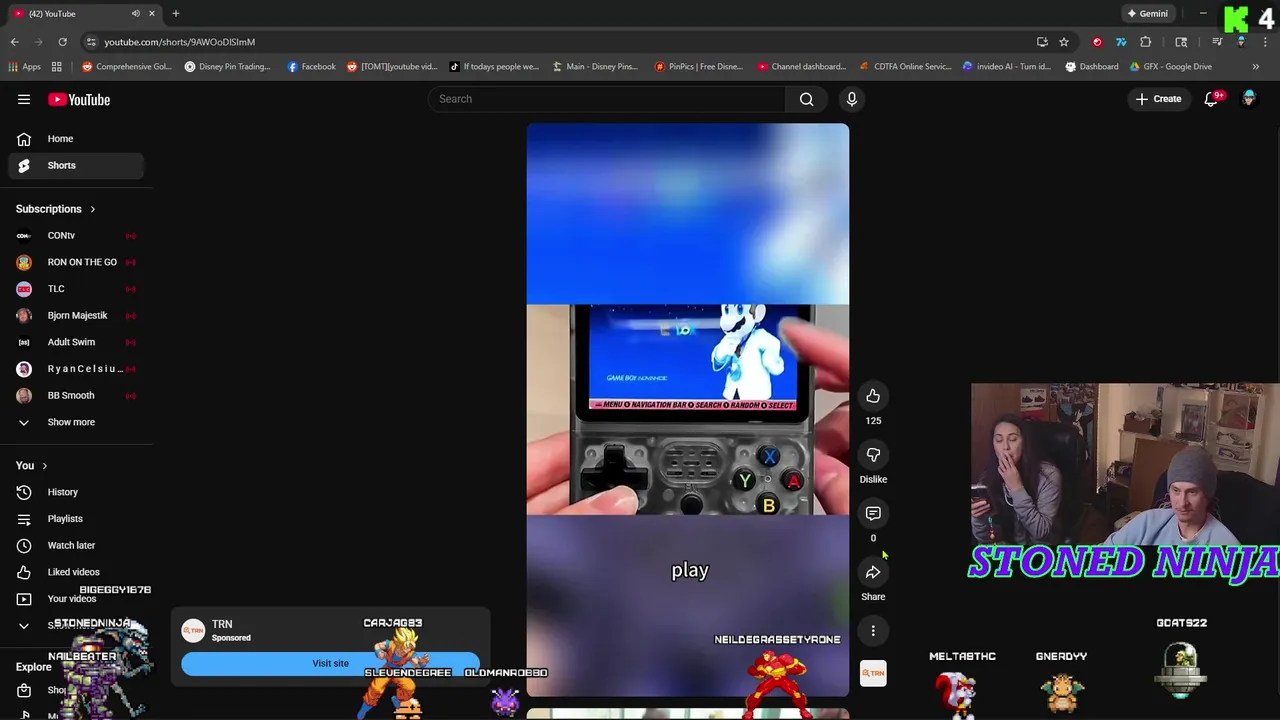Open the Facebook bookmark
Screen dimensions: 1280x720
coord(311,67)
